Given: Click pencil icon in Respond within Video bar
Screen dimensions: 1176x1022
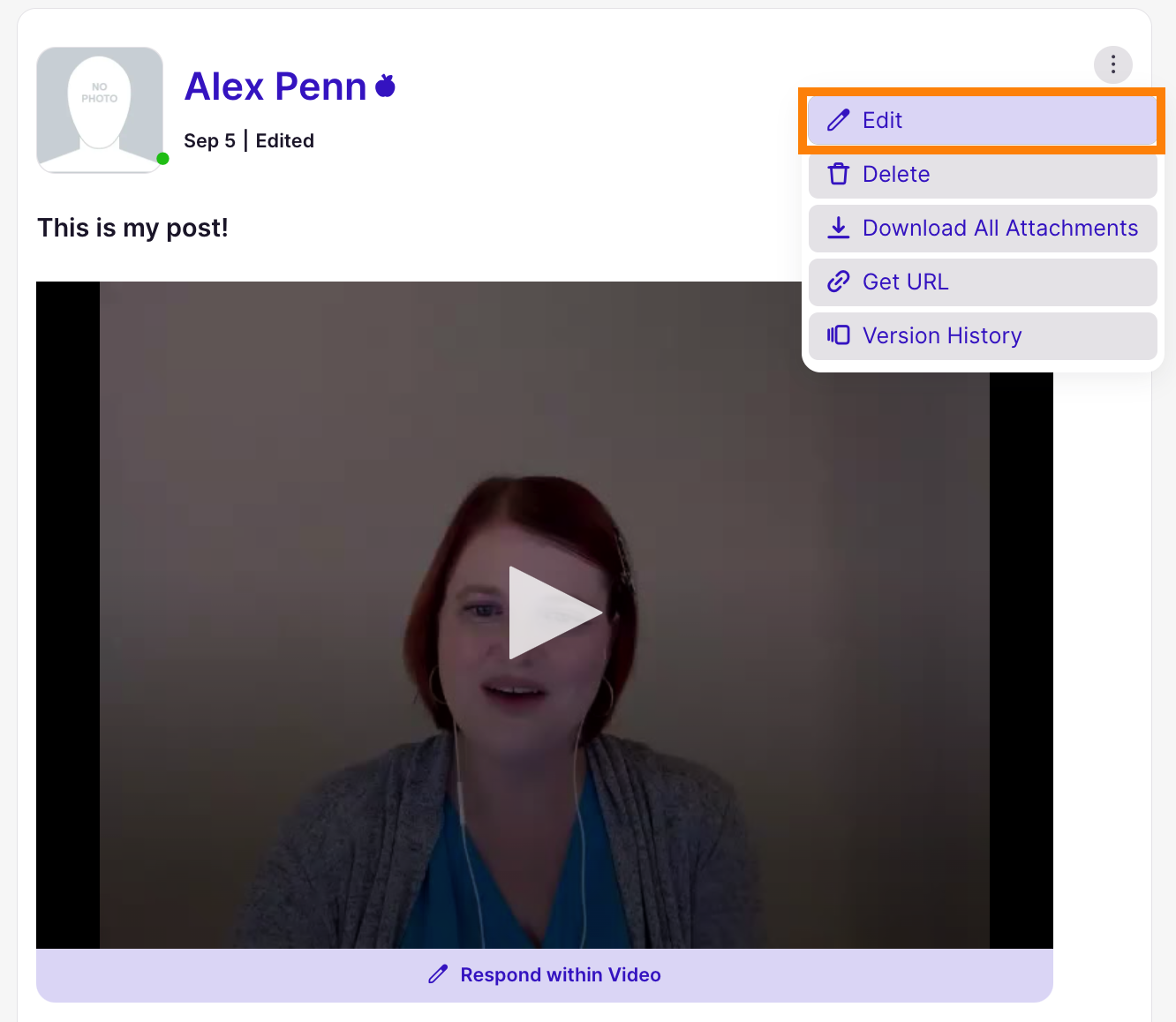Looking at the screenshot, I should coord(438,974).
